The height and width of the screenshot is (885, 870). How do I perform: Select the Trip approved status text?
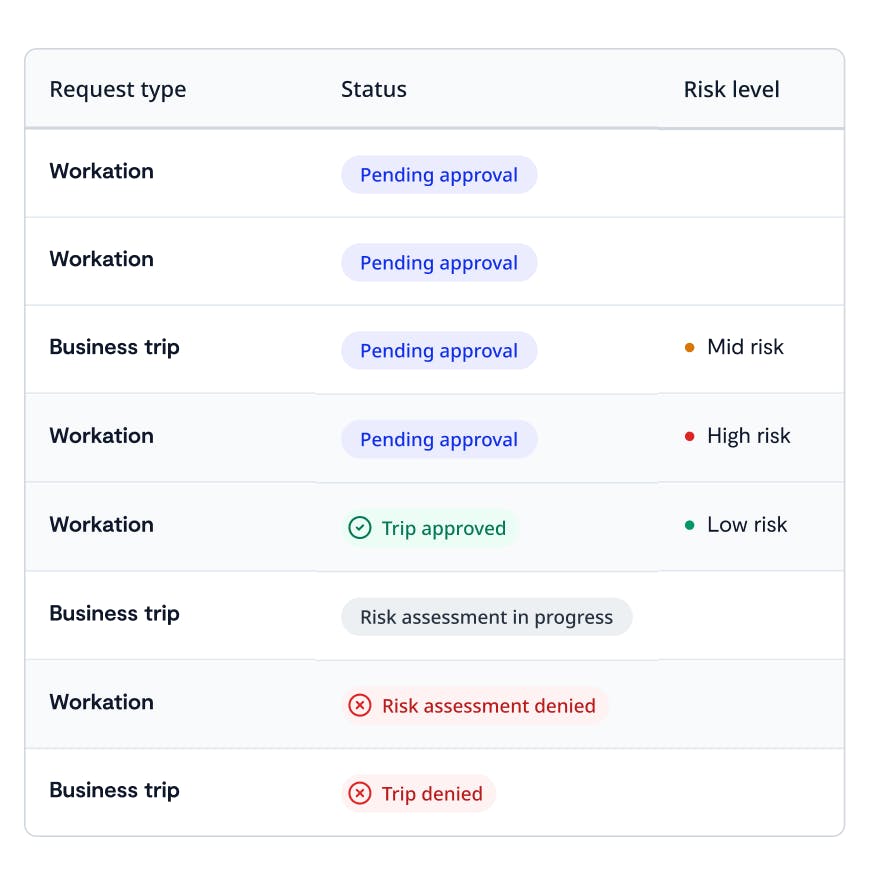point(444,528)
